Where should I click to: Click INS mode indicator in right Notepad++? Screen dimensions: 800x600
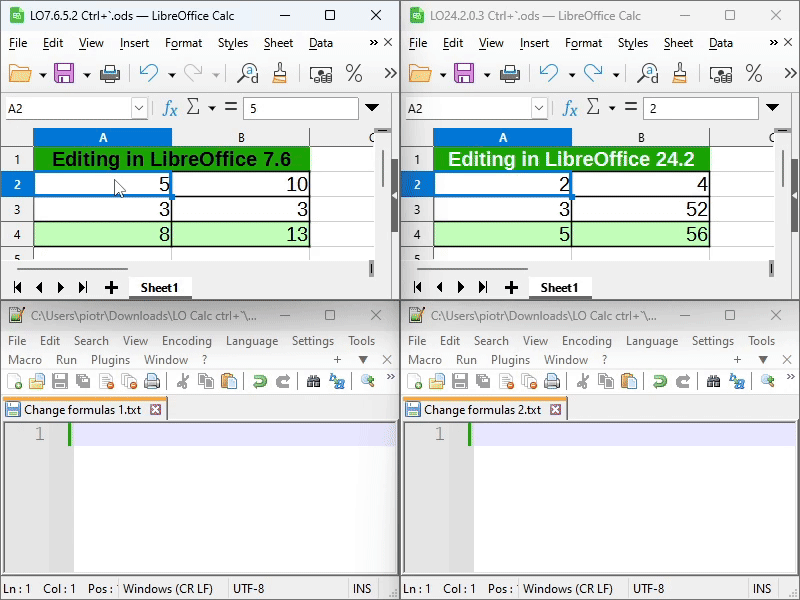click(x=762, y=589)
